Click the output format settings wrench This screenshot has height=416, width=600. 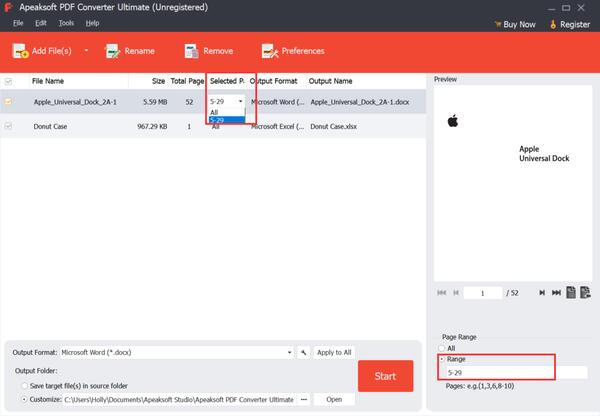point(303,352)
